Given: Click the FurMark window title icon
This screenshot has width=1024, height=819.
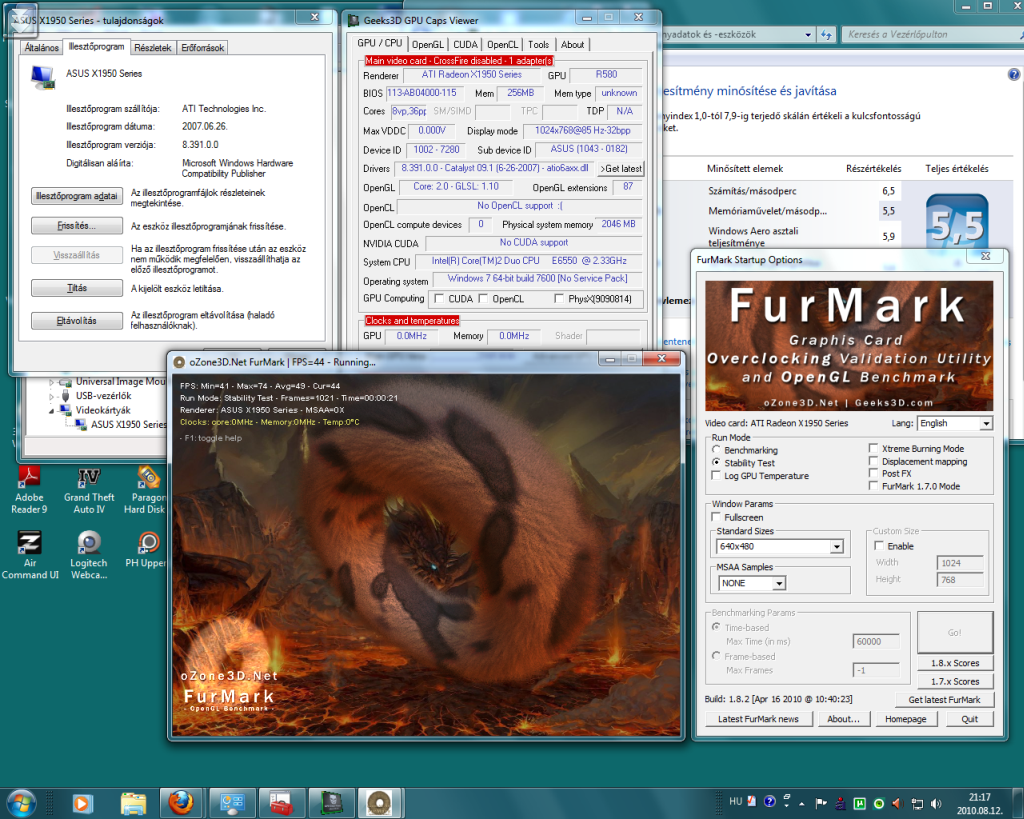Looking at the screenshot, I should click(x=179, y=362).
